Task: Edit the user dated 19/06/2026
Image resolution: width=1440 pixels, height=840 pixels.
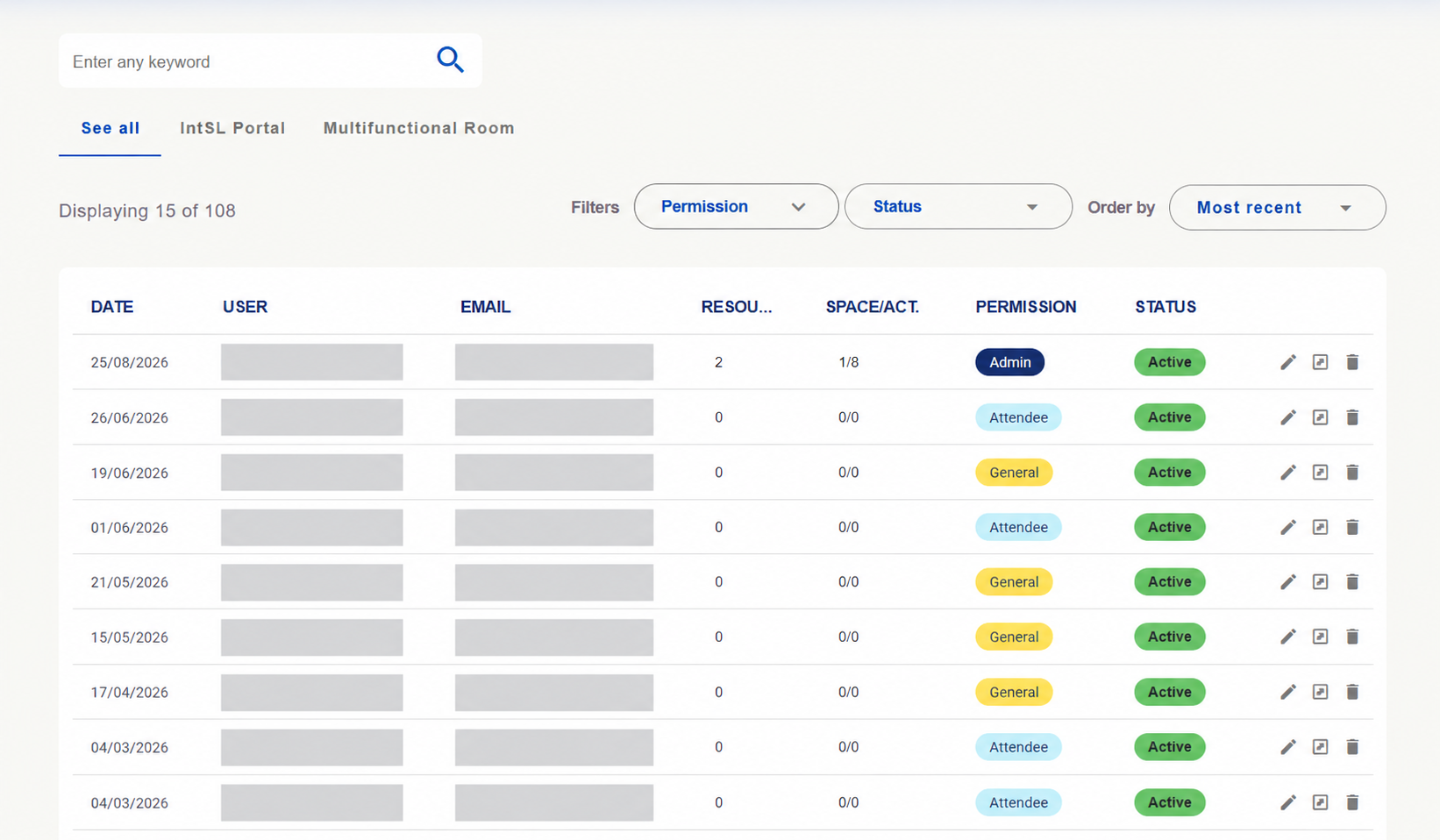Action: tap(1287, 473)
